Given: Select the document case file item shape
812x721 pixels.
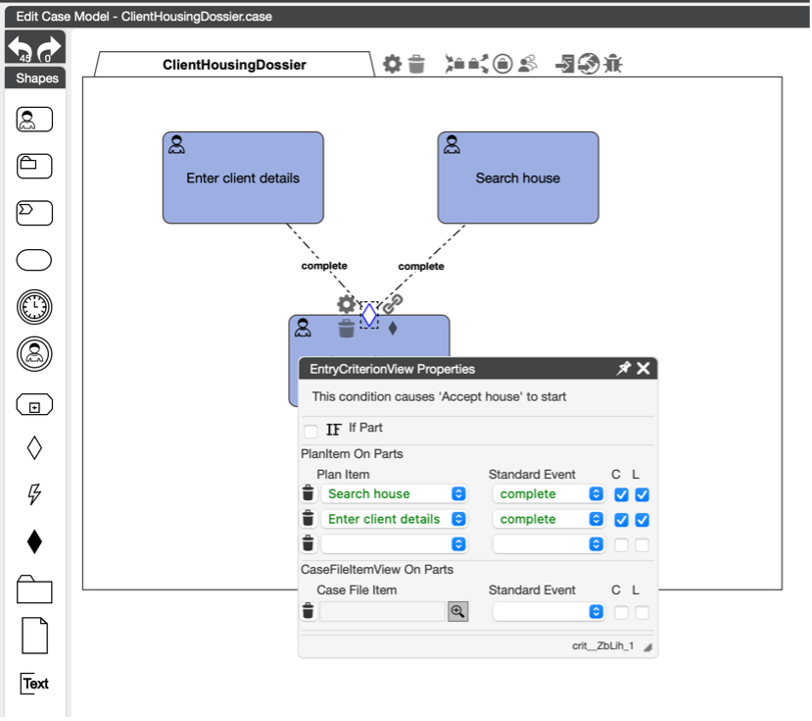Looking at the screenshot, I should [x=33, y=635].
